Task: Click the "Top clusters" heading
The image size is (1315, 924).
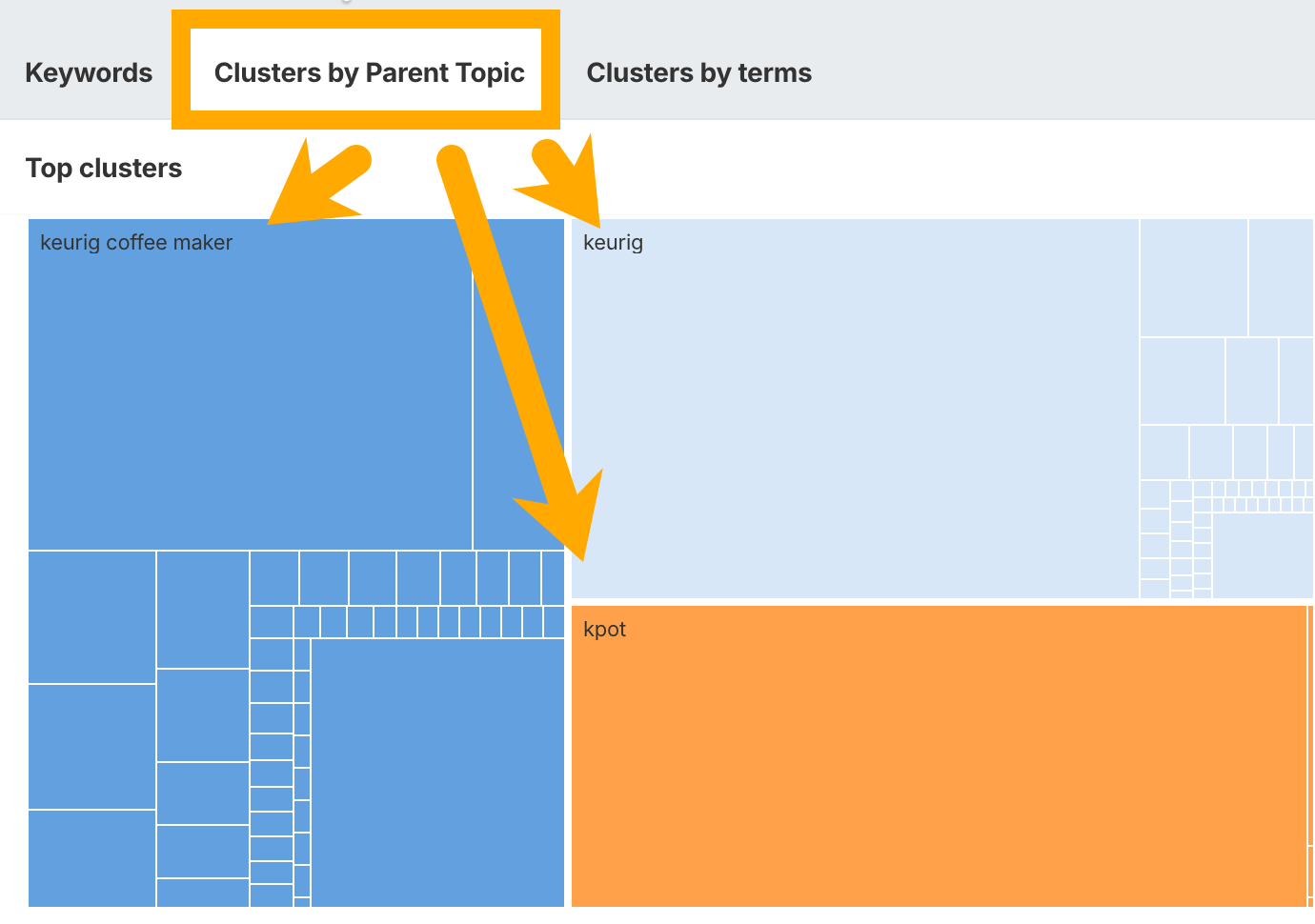Action: [104, 169]
